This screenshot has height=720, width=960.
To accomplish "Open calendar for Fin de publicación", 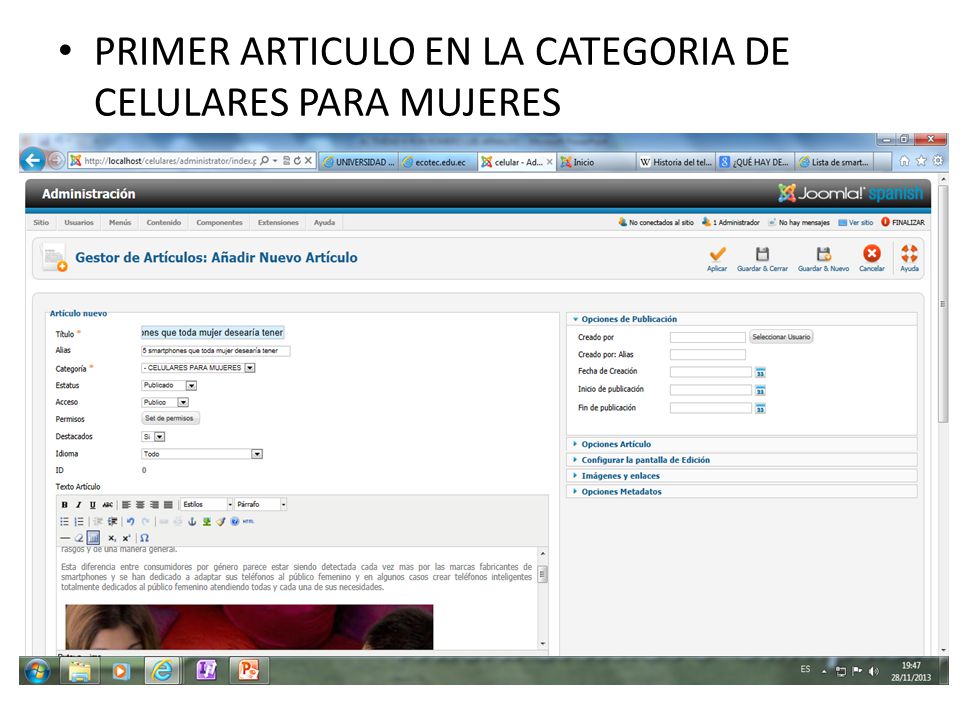I will (x=760, y=408).
